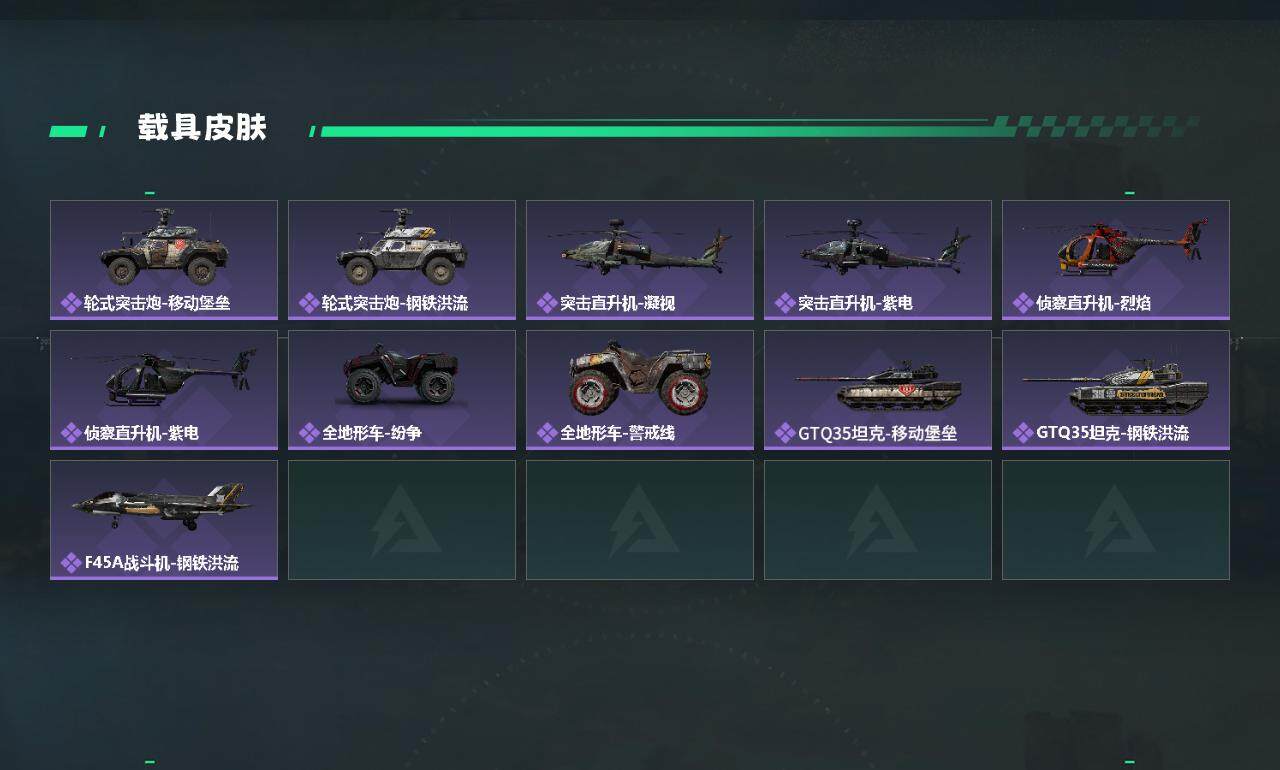
Task: Select 侦察直升机-紫电 scout helicopter skin
Action: pos(164,390)
